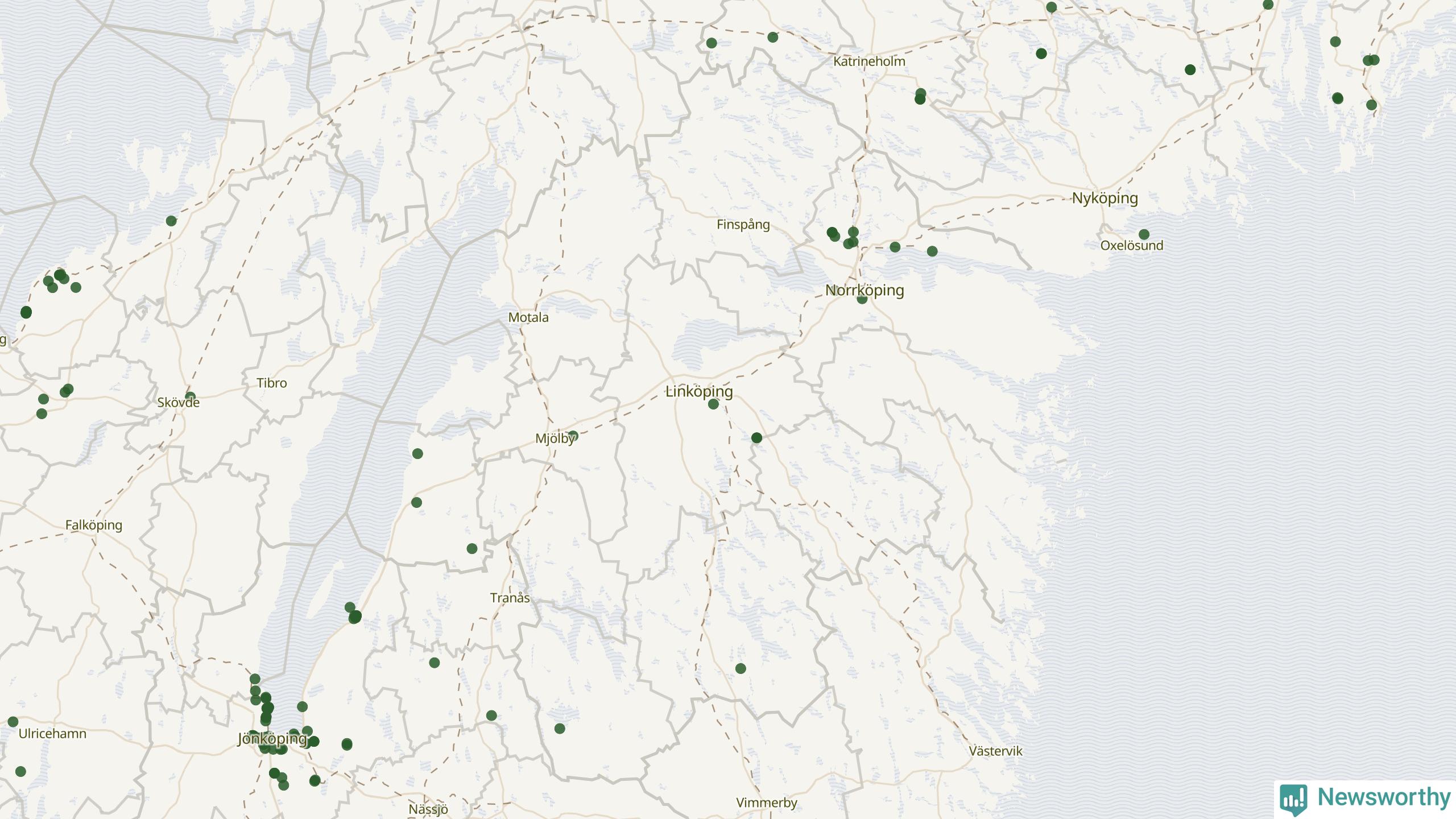Click the Nyköping city label
This screenshot has width=1456, height=819.
pyautogui.click(x=1105, y=198)
